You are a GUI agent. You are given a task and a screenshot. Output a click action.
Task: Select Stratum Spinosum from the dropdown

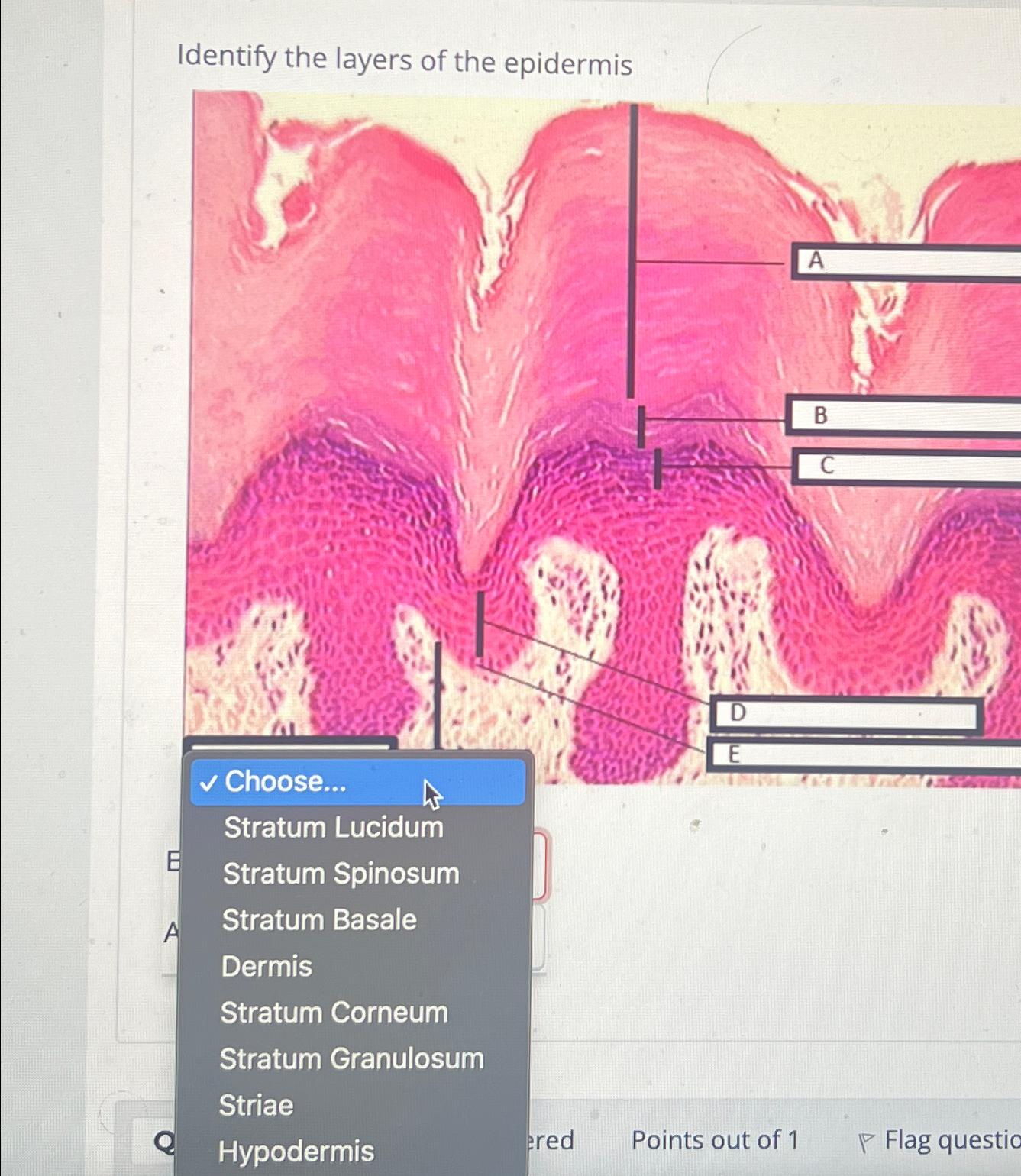pos(339,874)
